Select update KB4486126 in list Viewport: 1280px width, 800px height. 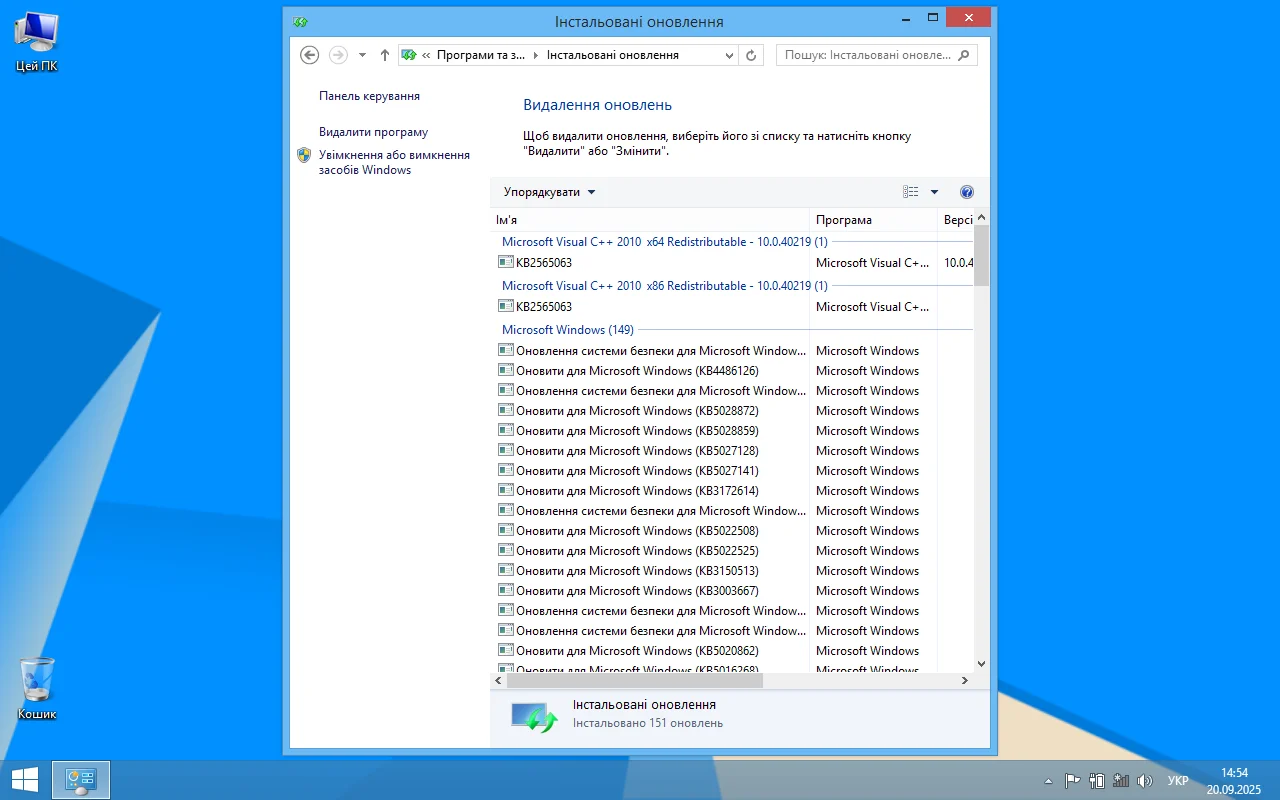pyautogui.click(x=637, y=371)
